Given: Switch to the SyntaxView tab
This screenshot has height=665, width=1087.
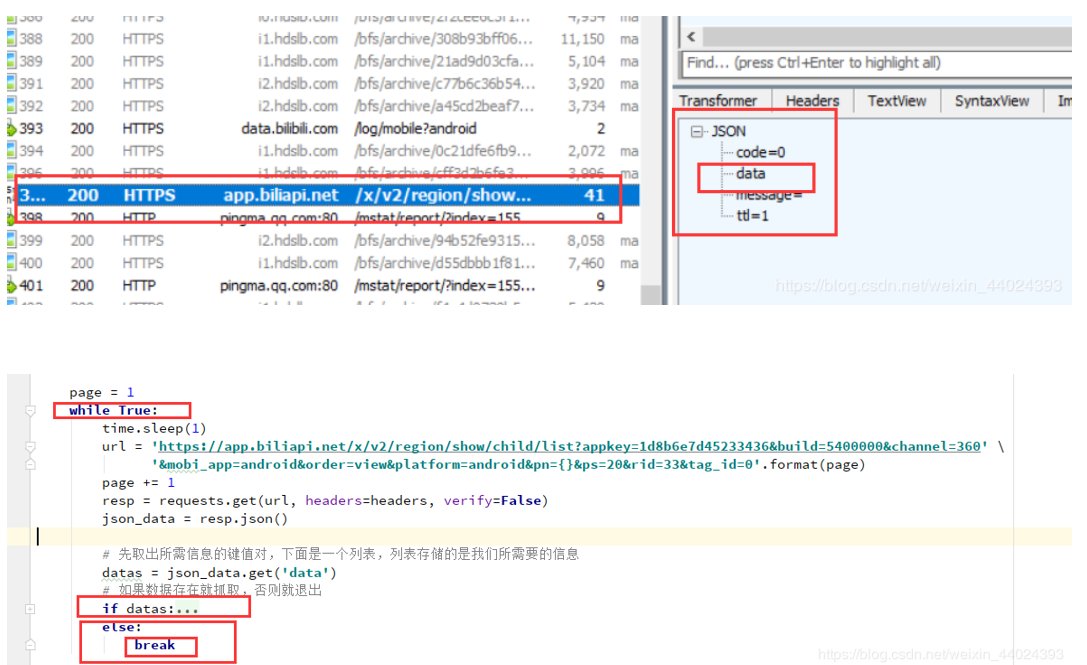Looking at the screenshot, I should [992, 101].
